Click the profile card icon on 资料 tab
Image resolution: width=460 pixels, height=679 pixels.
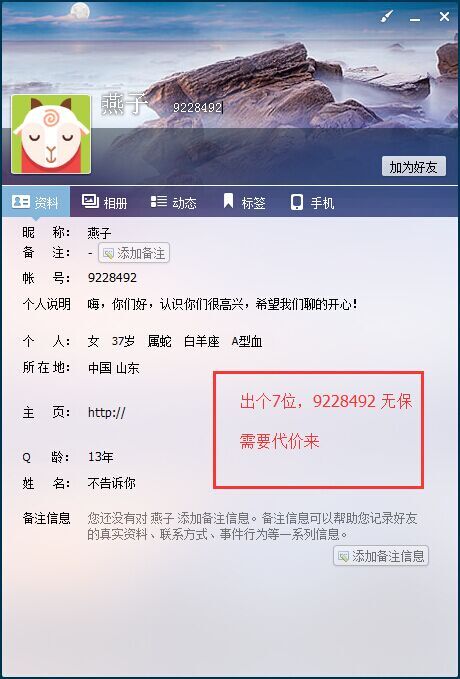[20, 202]
